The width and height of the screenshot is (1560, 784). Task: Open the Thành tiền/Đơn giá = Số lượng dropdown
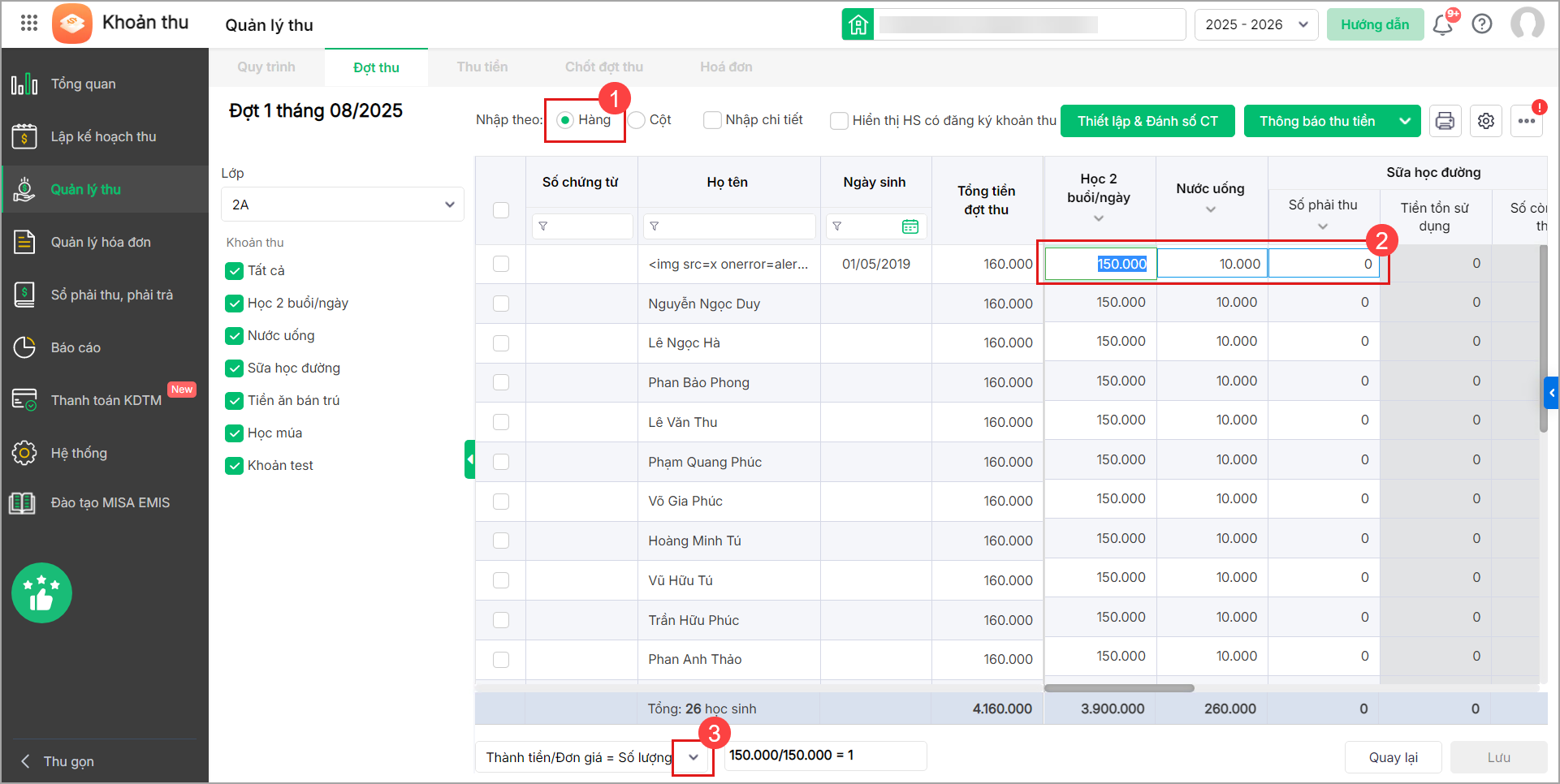(x=693, y=757)
